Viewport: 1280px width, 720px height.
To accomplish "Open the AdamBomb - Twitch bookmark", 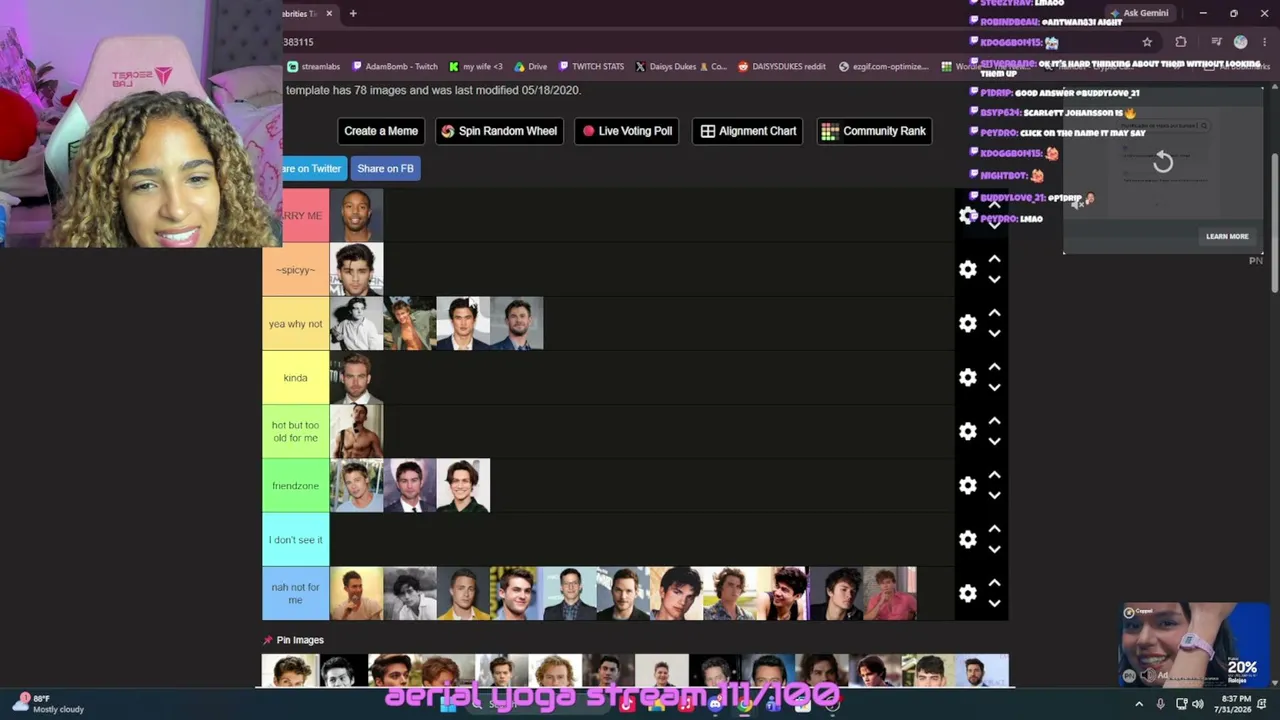I will point(394,67).
